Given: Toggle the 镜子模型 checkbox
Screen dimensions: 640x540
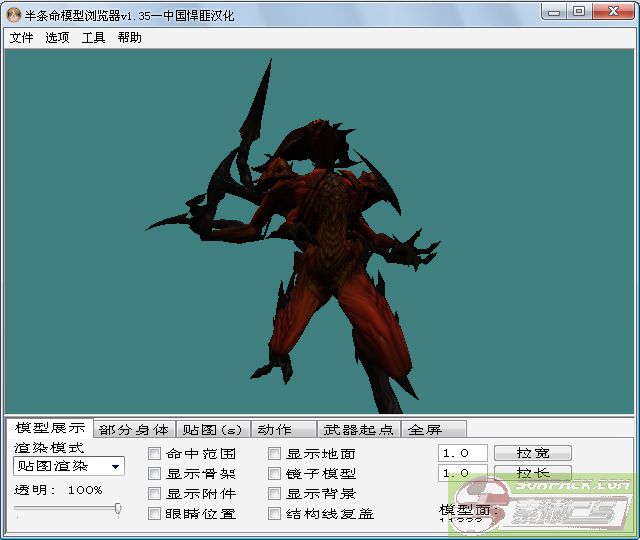Looking at the screenshot, I should pyautogui.click(x=275, y=474).
